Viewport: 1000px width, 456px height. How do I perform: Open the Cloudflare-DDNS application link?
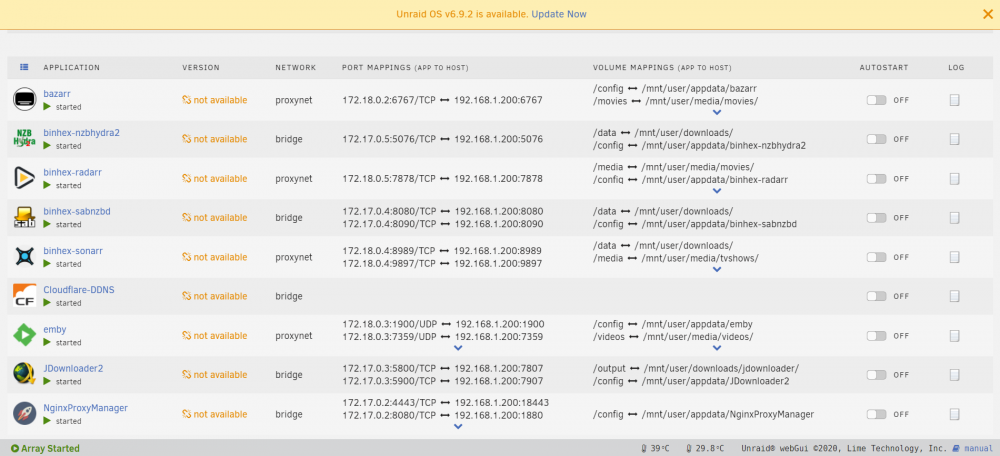click(79, 290)
